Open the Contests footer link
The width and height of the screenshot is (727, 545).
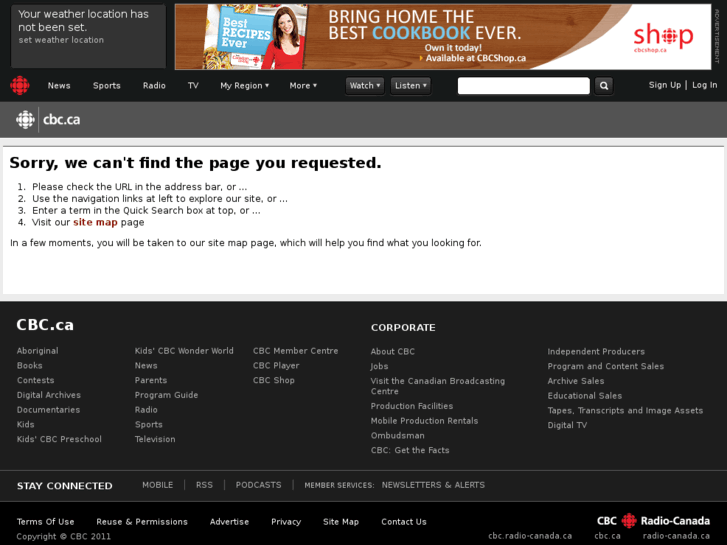point(36,380)
